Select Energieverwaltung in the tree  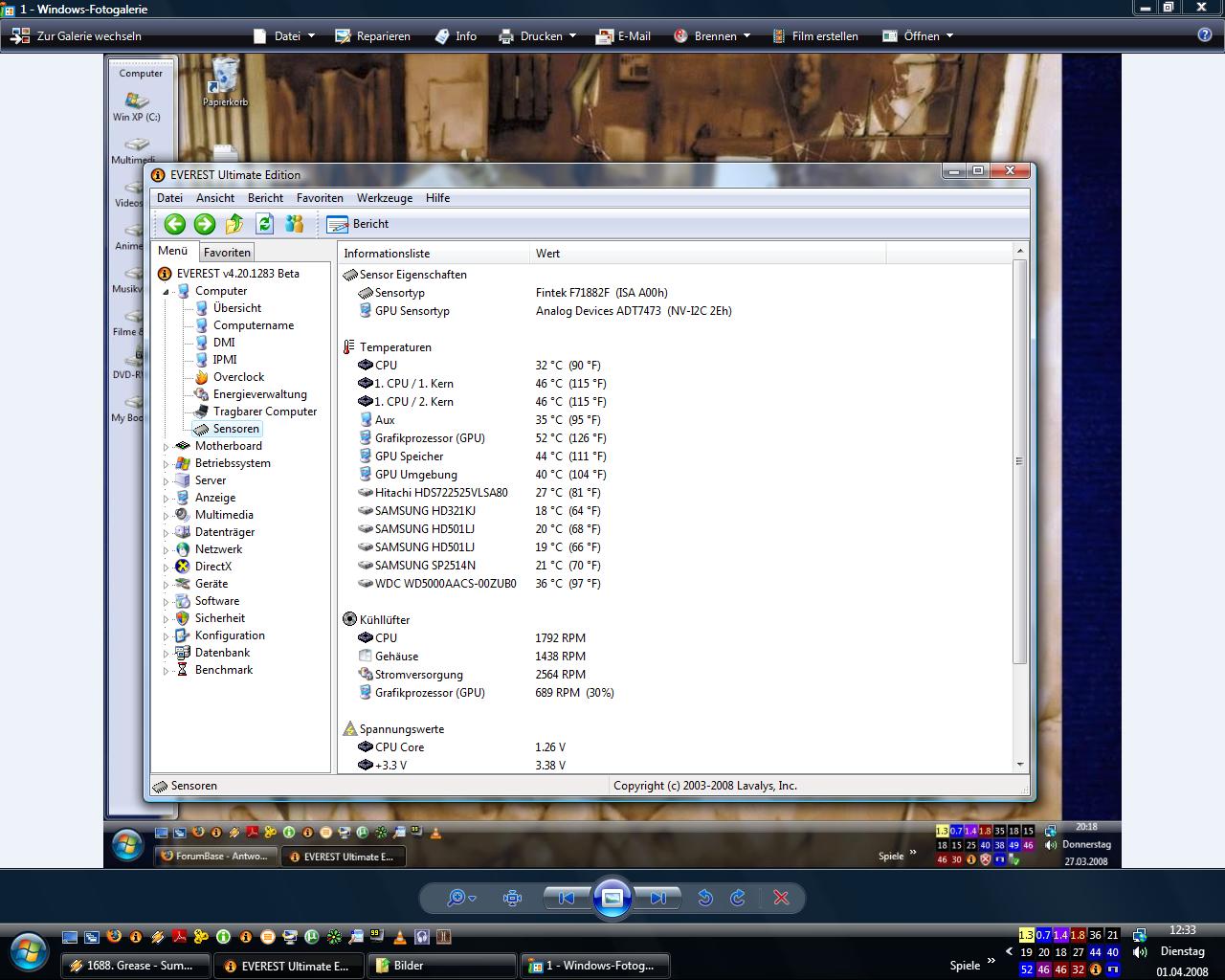[260, 394]
